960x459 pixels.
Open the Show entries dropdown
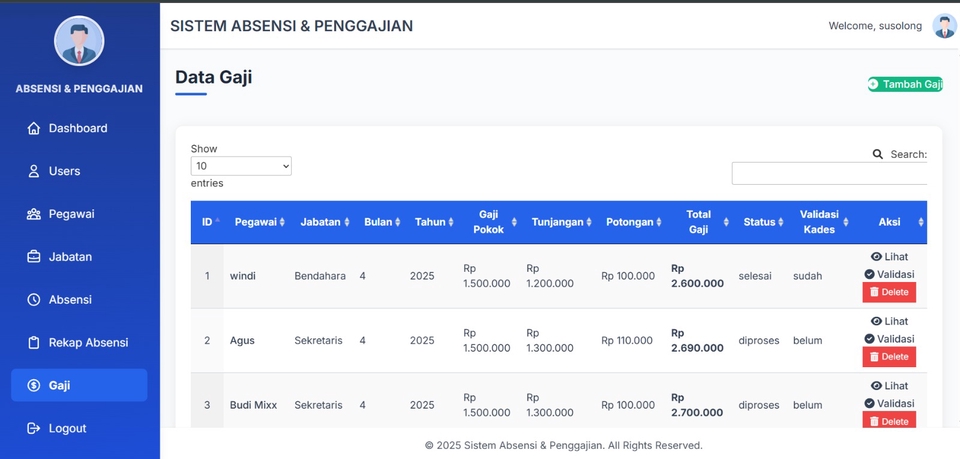pyautogui.click(x=241, y=166)
